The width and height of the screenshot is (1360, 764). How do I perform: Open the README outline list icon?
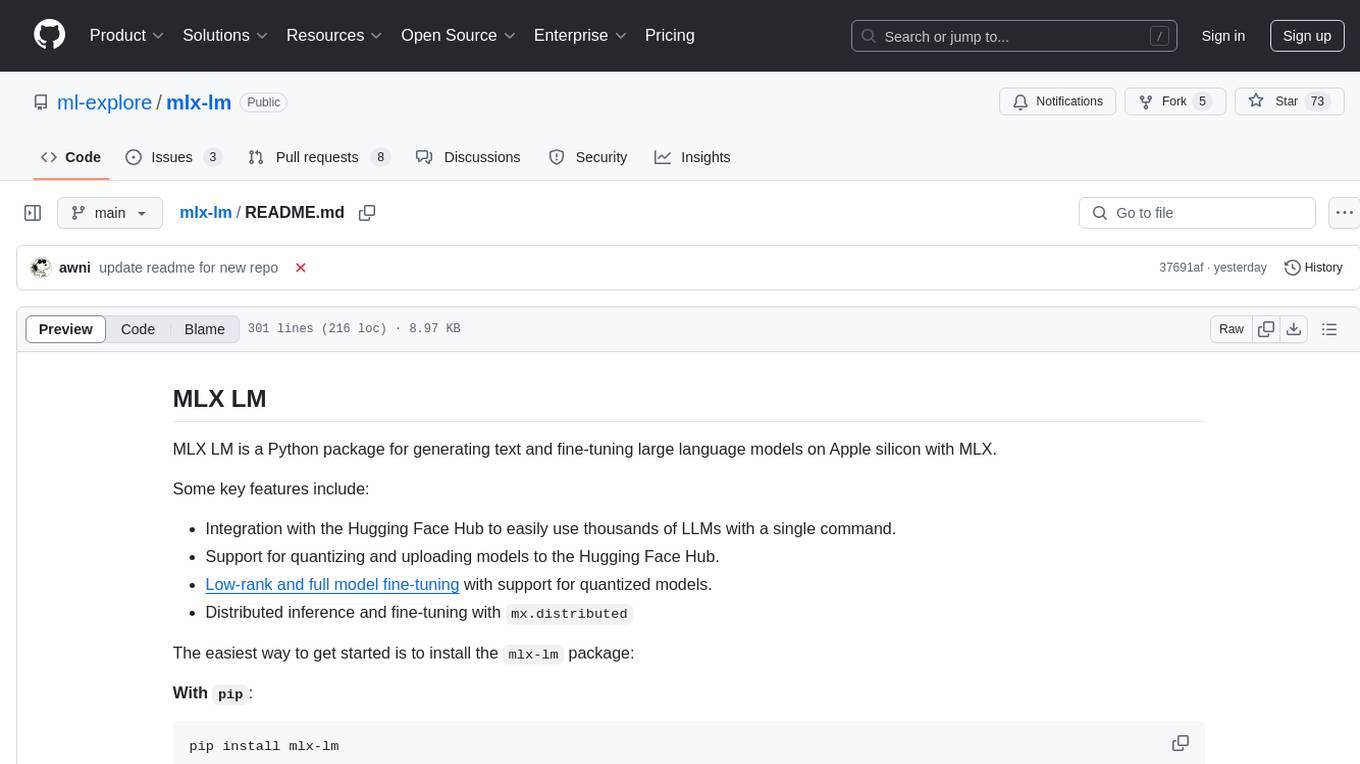coord(1329,329)
